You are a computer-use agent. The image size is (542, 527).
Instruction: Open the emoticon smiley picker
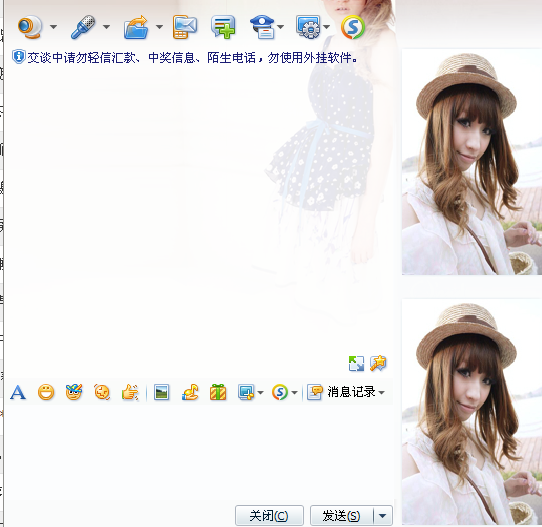pos(46,393)
